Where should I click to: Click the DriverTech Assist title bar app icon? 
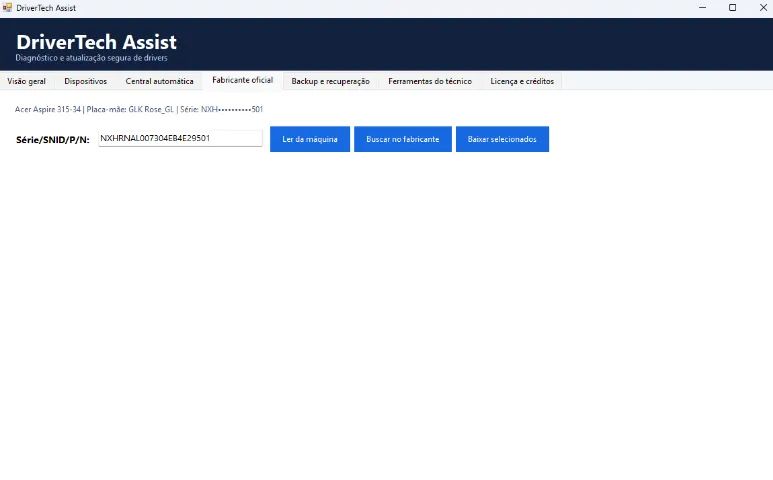tap(7, 7)
